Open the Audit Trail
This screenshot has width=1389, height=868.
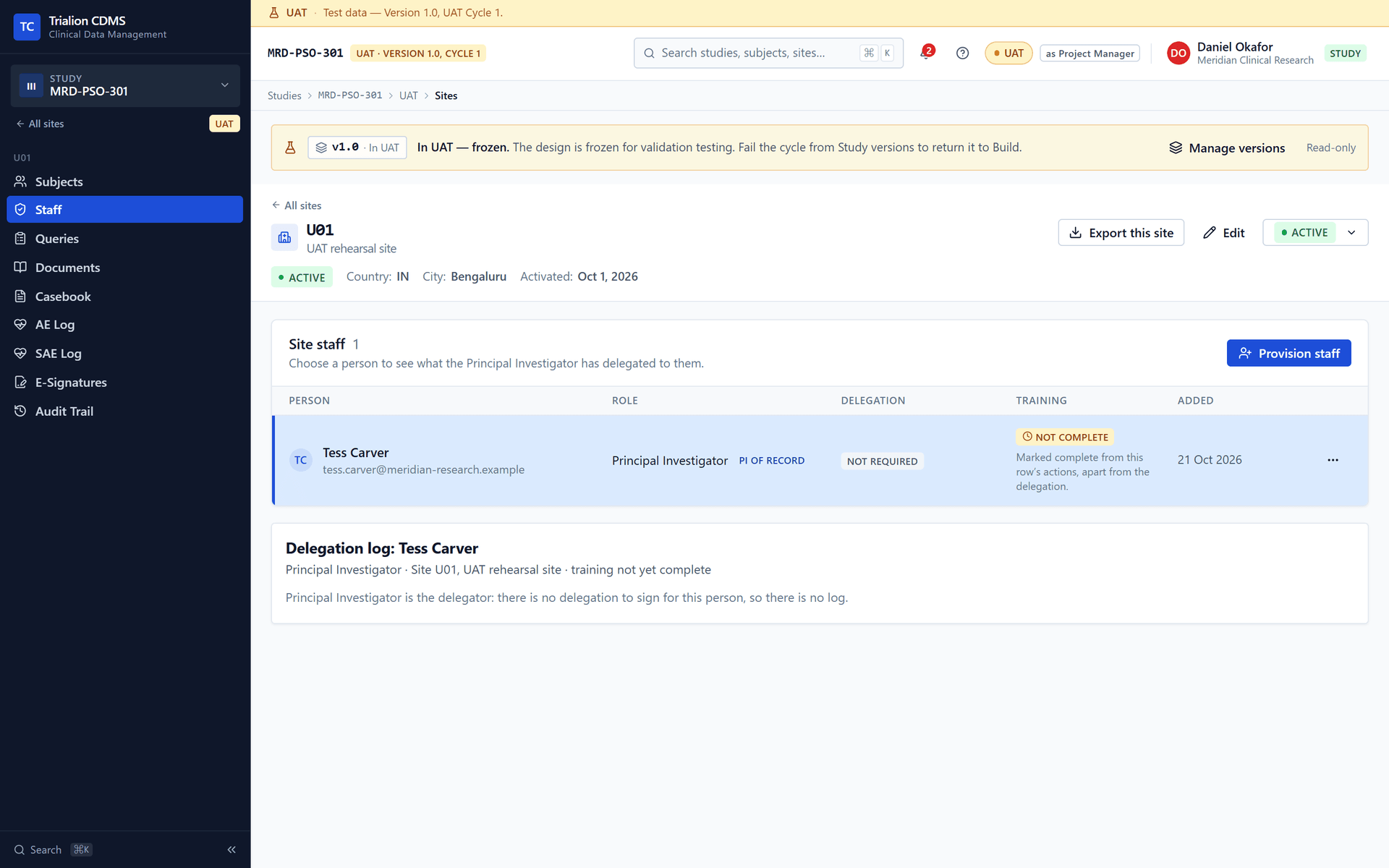[x=124, y=411]
